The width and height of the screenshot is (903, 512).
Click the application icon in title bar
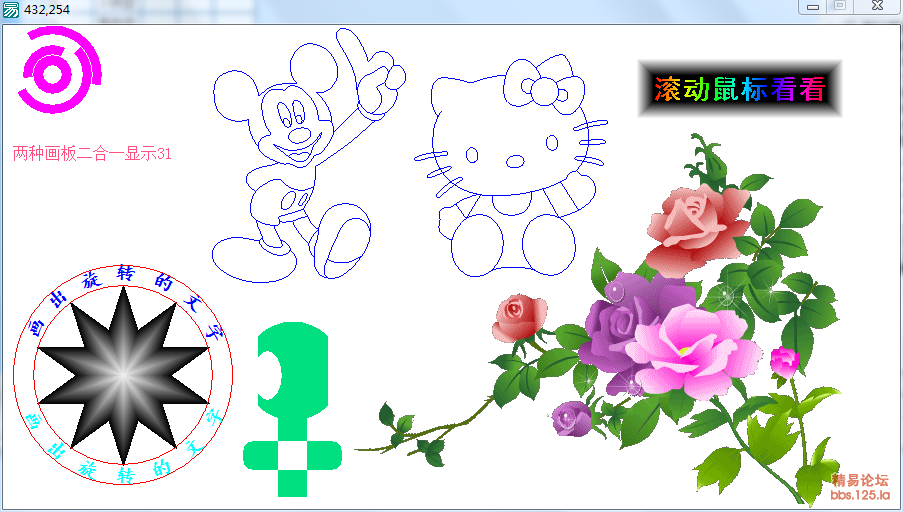11,9
